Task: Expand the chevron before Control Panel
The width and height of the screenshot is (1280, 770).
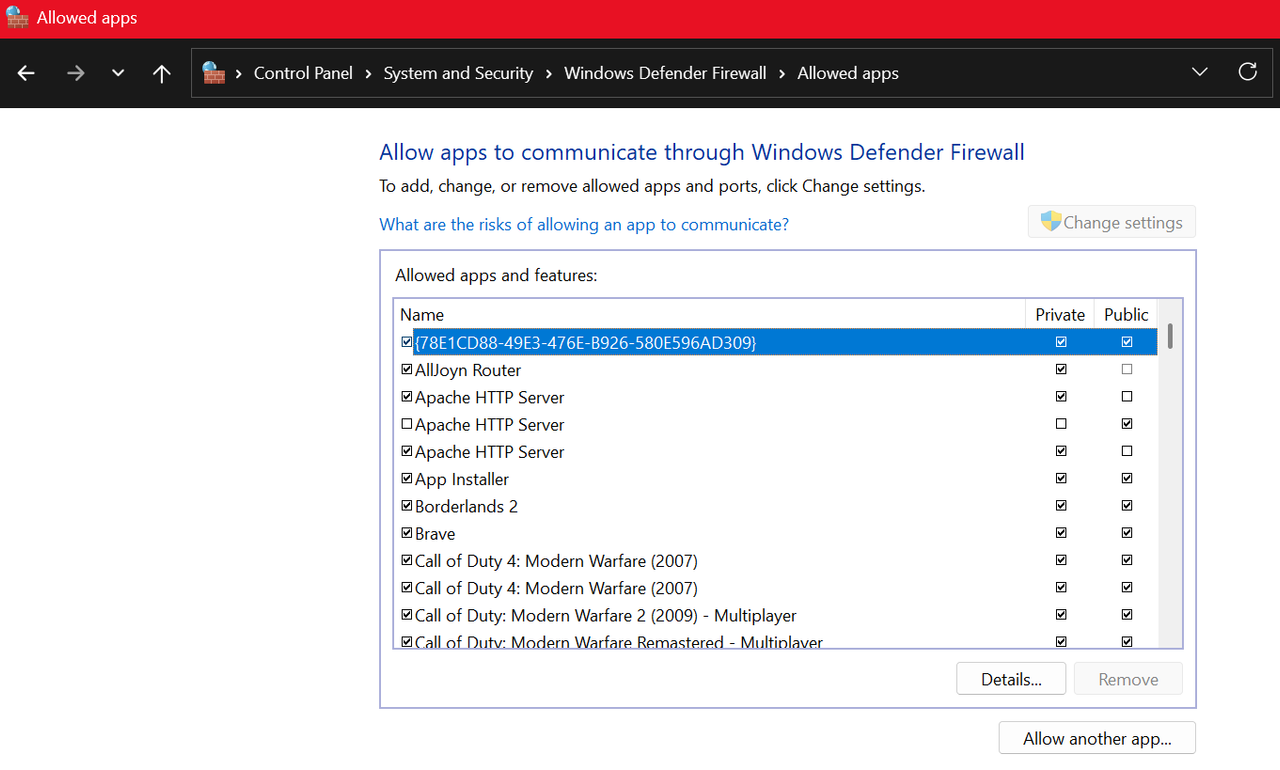Action: pyautogui.click(x=239, y=73)
